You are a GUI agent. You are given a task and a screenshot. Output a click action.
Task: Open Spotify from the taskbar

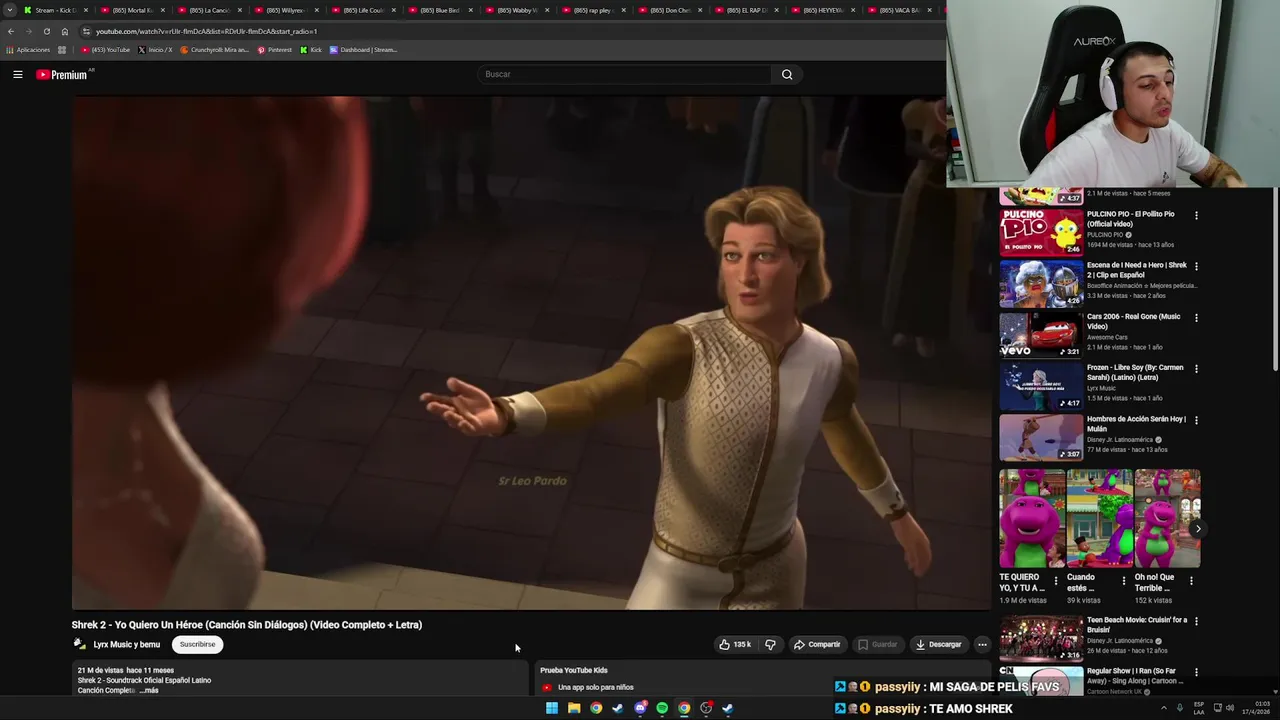pyautogui.click(x=662, y=708)
